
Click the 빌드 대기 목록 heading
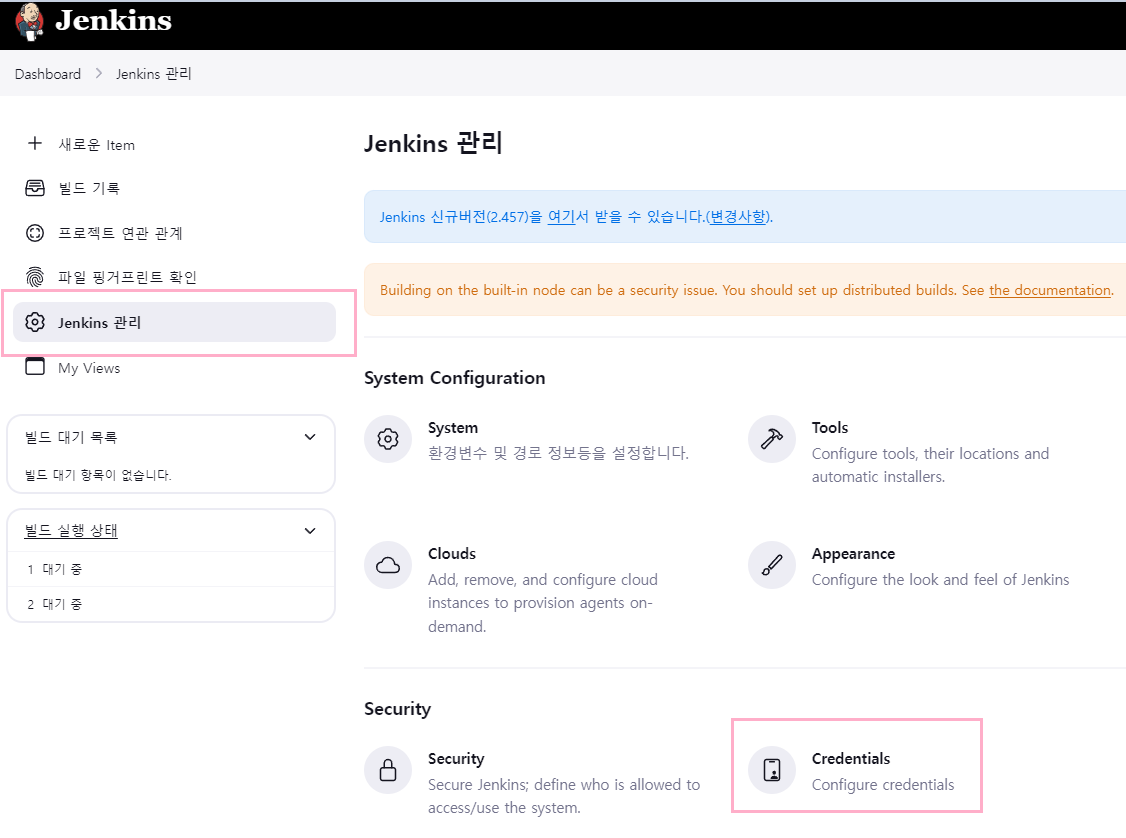[70, 437]
